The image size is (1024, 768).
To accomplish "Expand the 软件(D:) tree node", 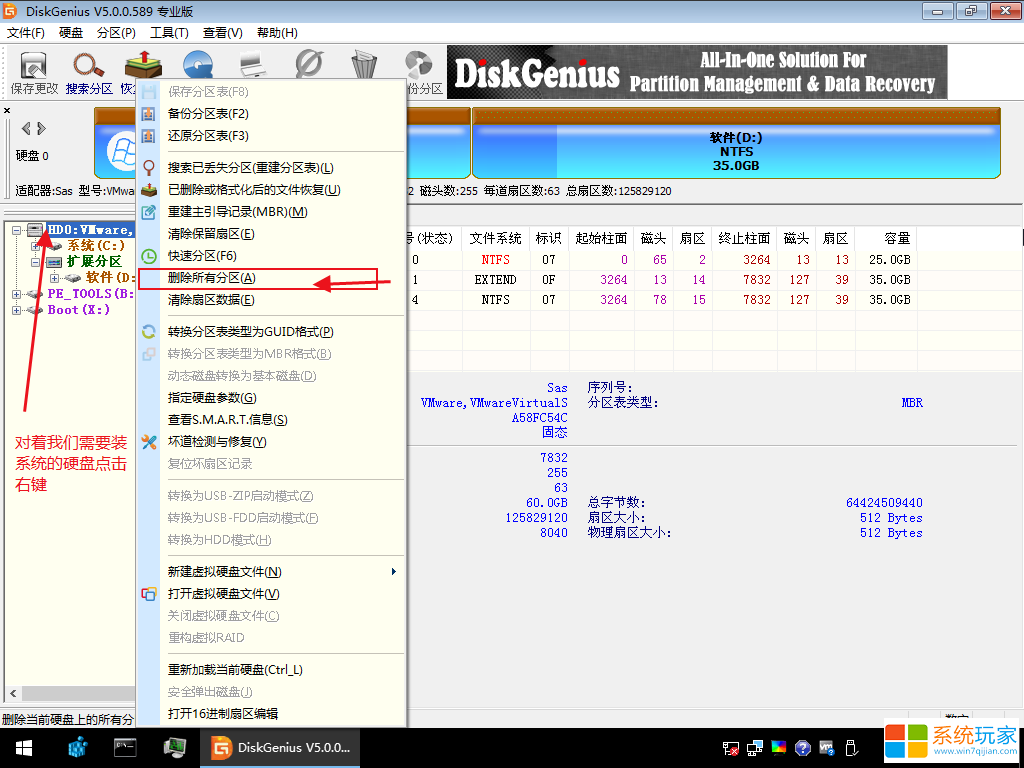I will 55,278.
